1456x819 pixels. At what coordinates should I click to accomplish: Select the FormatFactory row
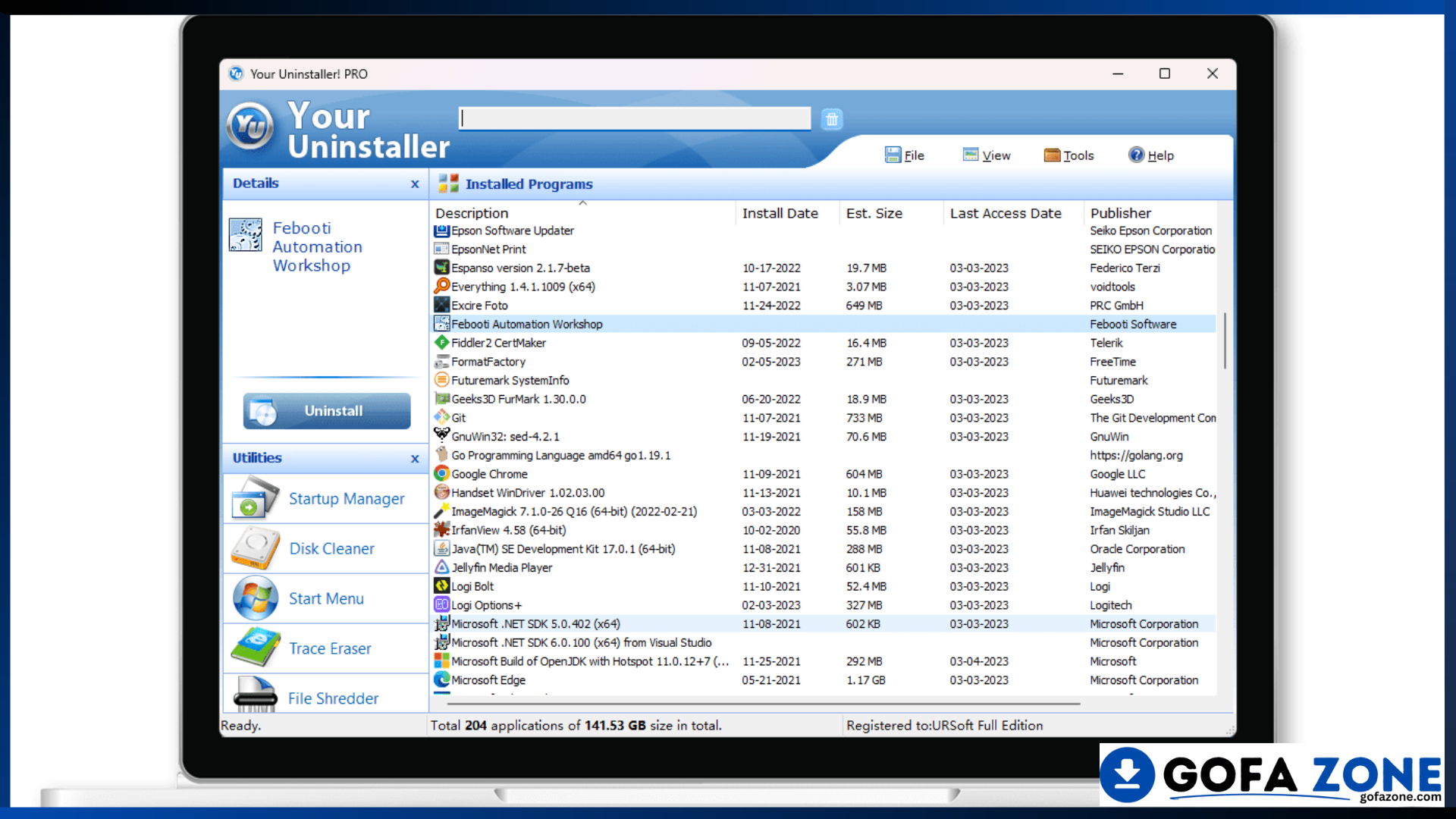(824, 362)
